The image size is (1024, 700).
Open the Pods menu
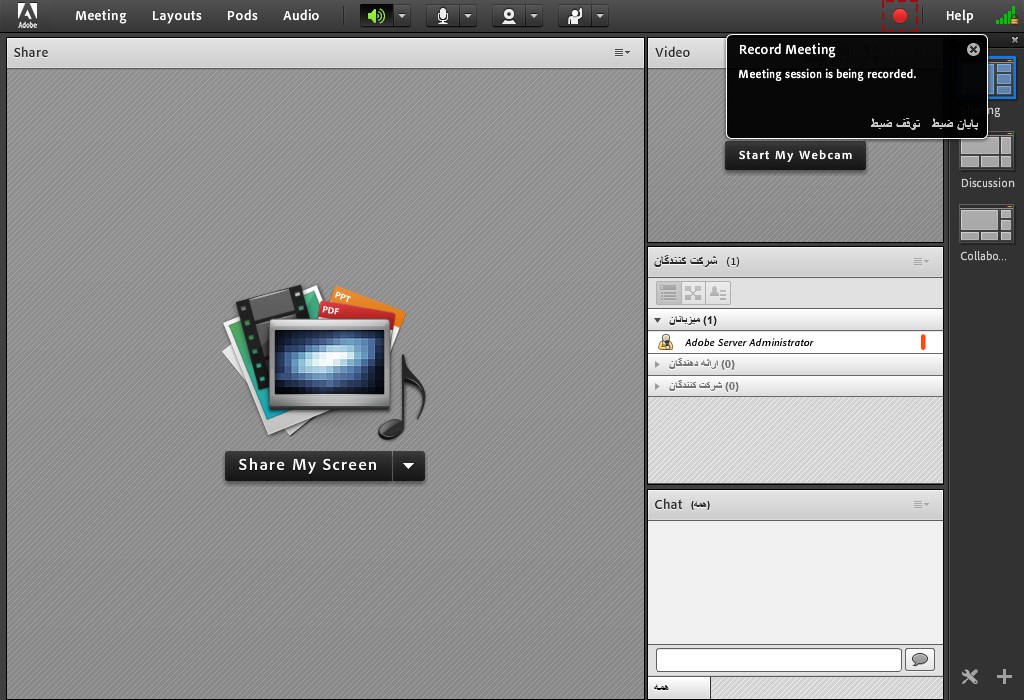coord(242,16)
